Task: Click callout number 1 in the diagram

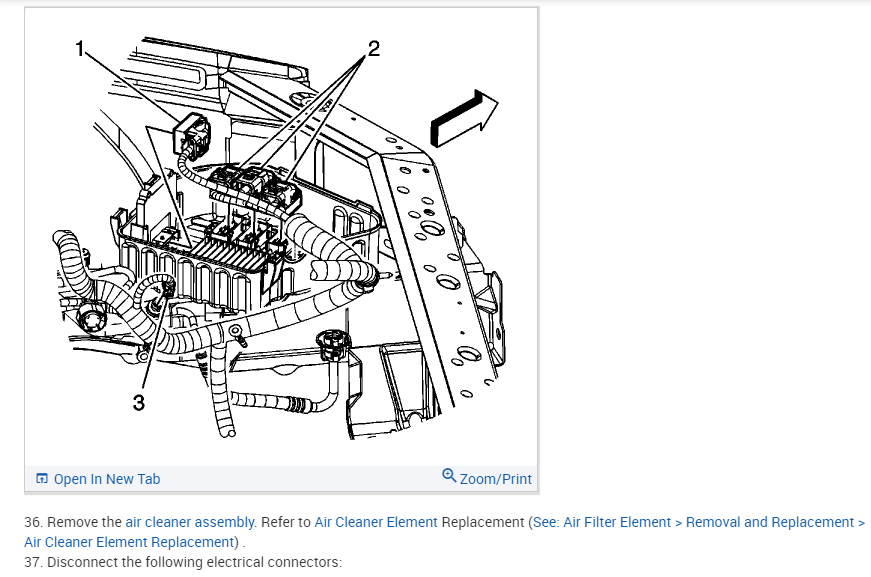Action: point(79,49)
